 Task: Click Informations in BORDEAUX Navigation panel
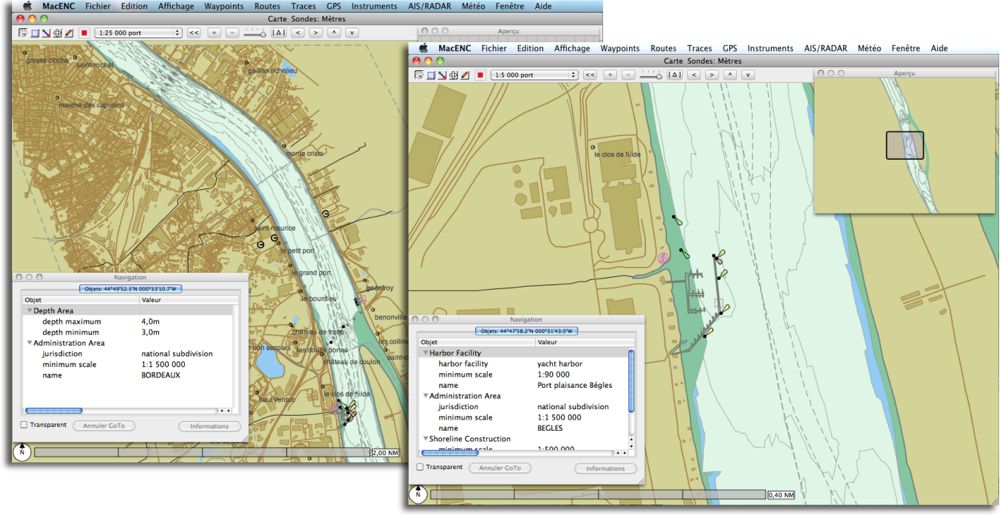click(209, 426)
